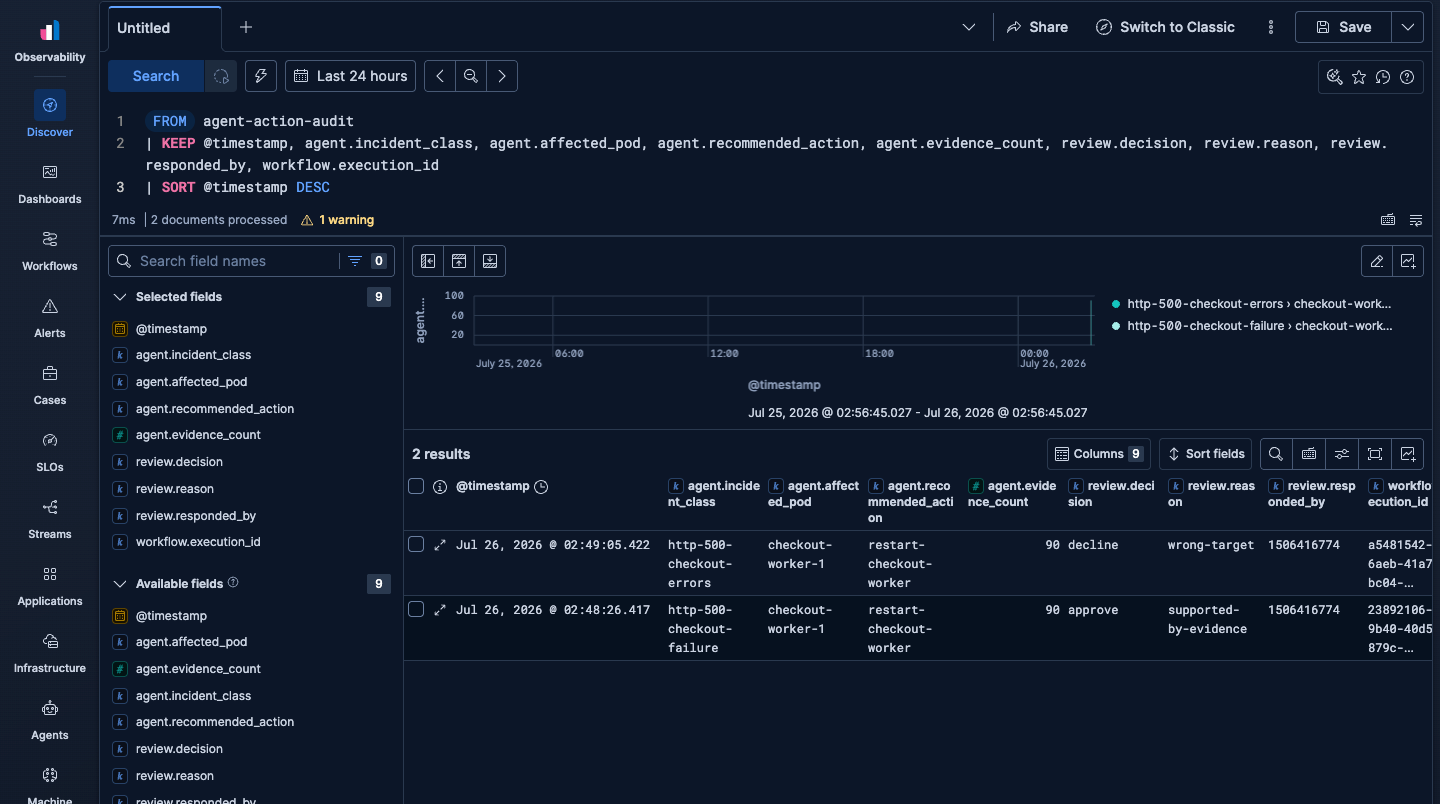1440x804 pixels.
Task: Open the Last 24 hours date picker
Action: pos(351,76)
